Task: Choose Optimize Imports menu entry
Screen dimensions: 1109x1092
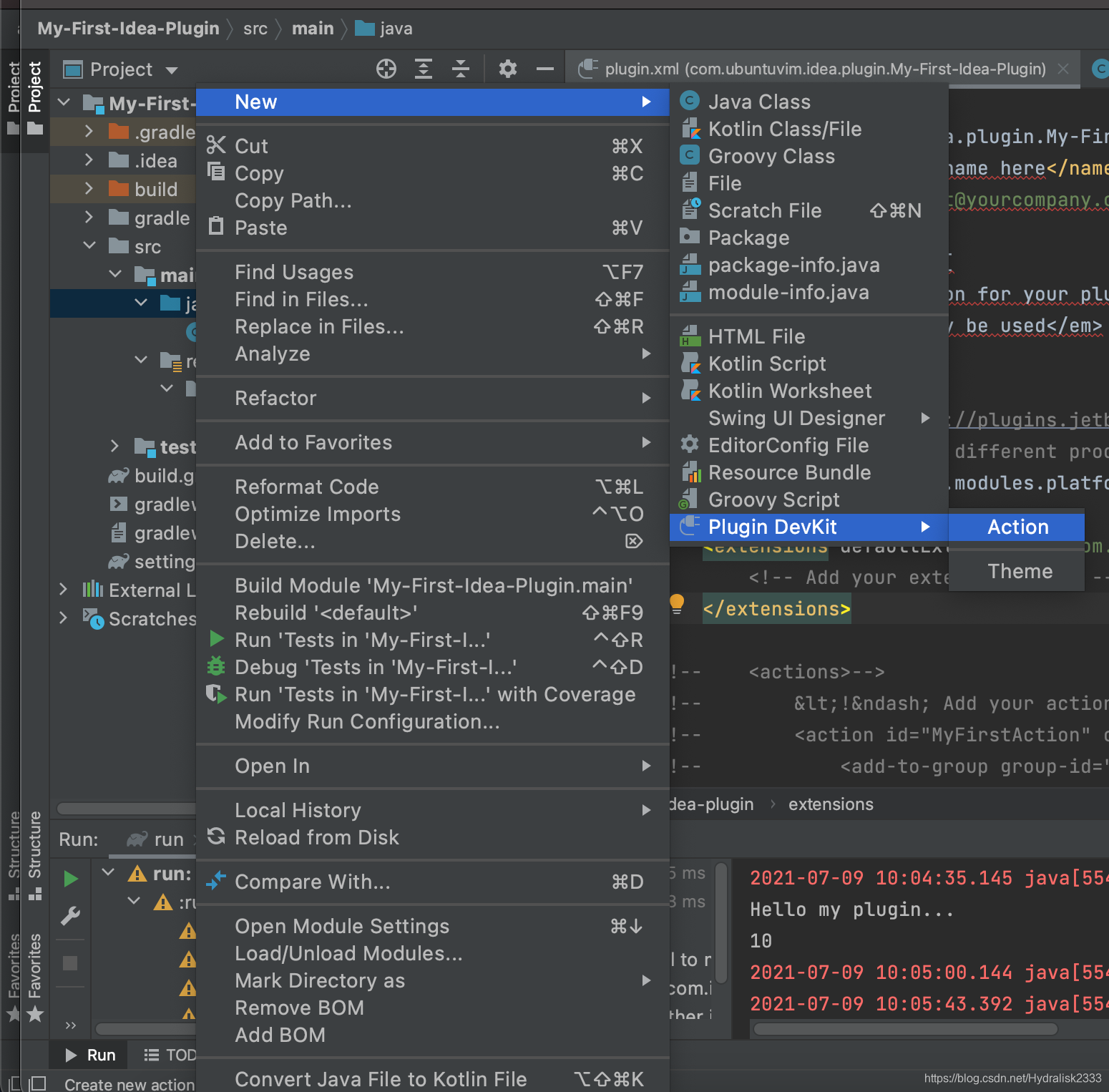Action: [433, 514]
